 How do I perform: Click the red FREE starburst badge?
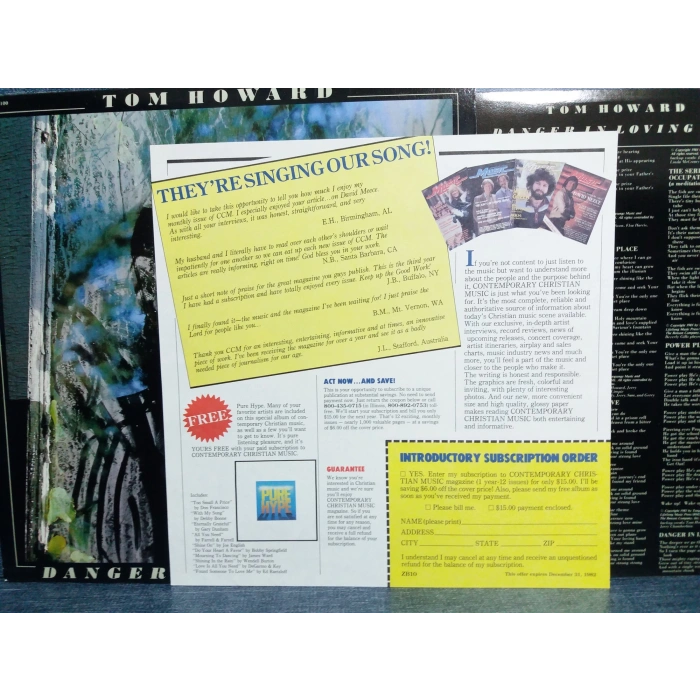(207, 417)
